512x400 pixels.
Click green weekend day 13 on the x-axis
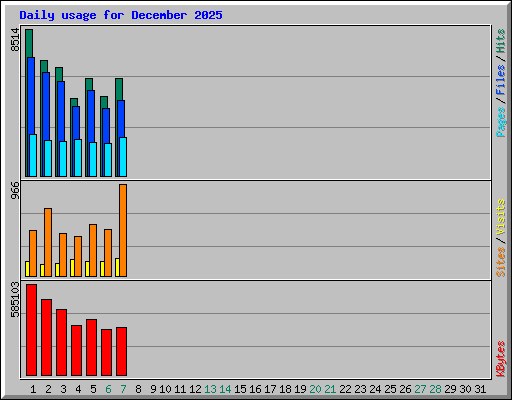tap(210, 389)
